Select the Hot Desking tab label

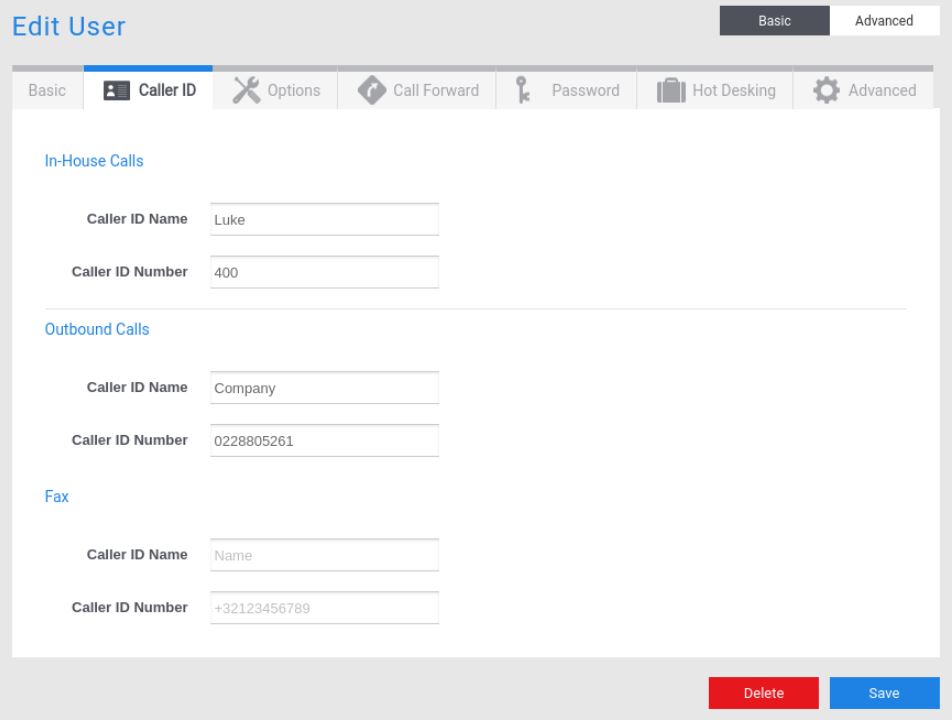pos(733,91)
